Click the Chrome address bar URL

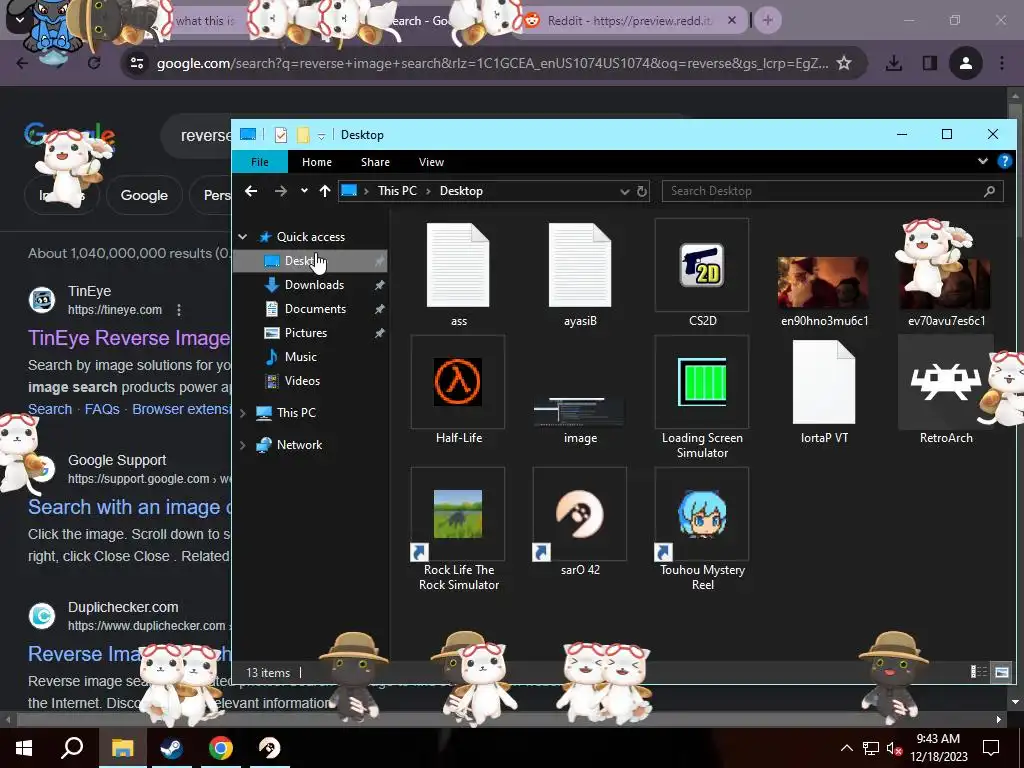tap(493, 63)
